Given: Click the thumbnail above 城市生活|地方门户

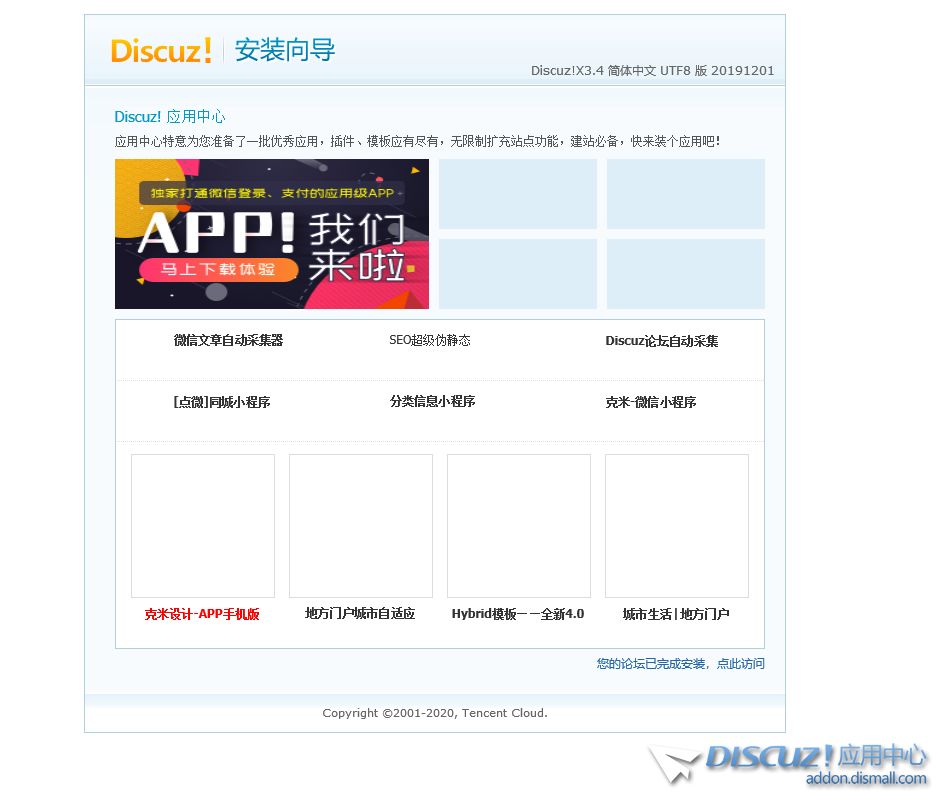Looking at the screenshot, I should pyautogui.click(x=677, y=526).
